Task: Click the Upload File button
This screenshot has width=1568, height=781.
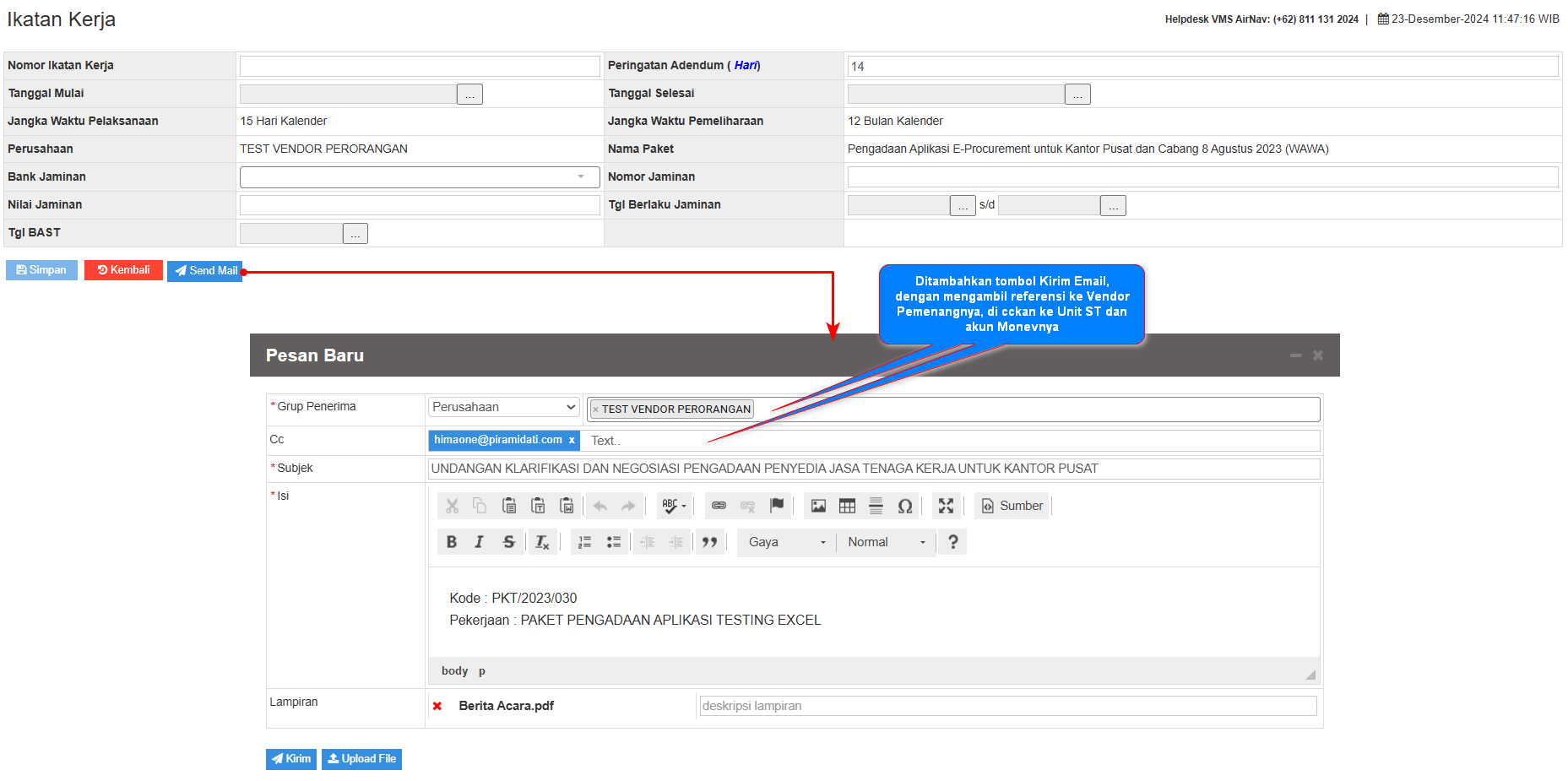Action: [x=361, y=759]
